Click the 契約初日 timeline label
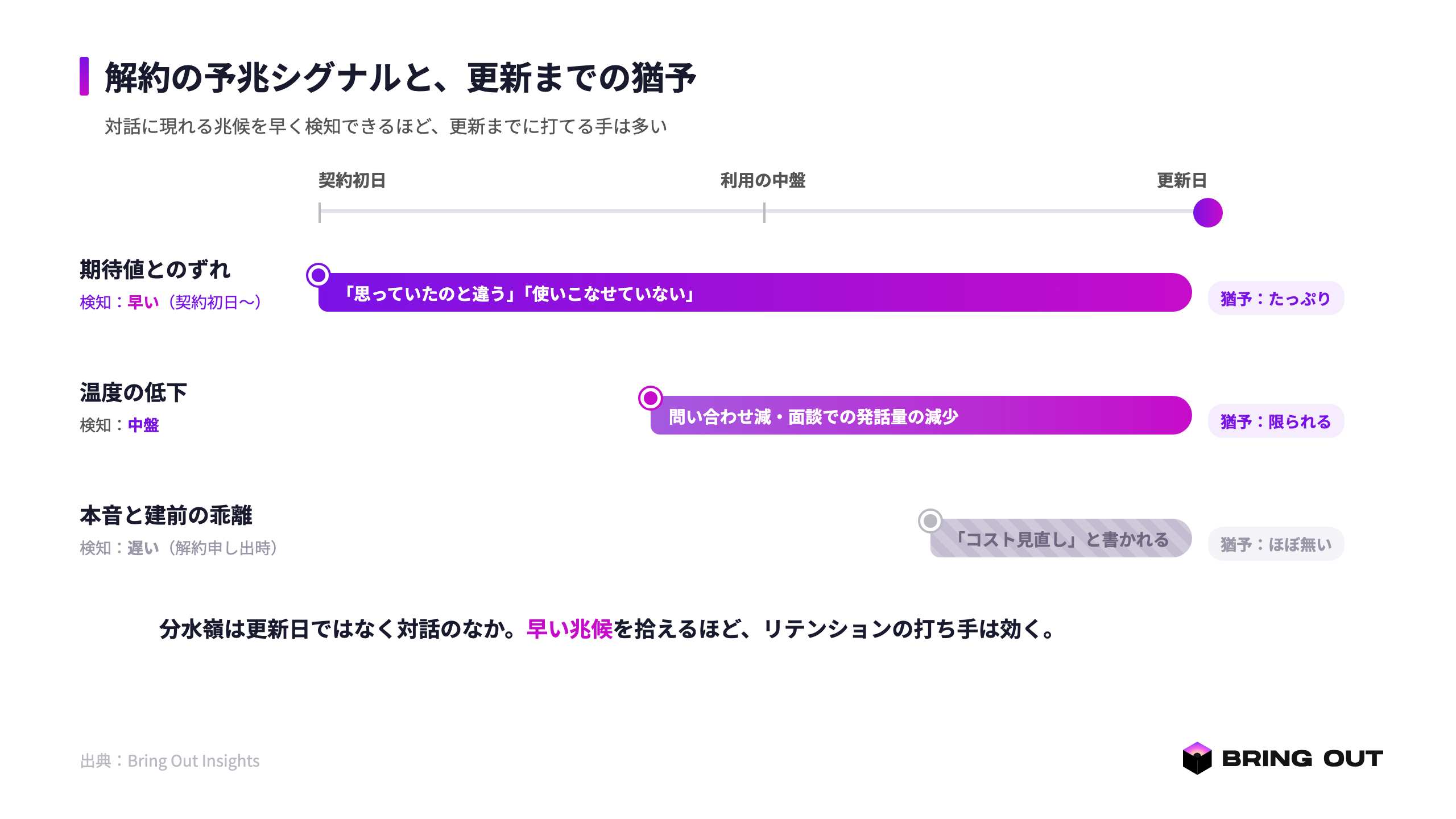The image size is (1456, 819). 352,180
